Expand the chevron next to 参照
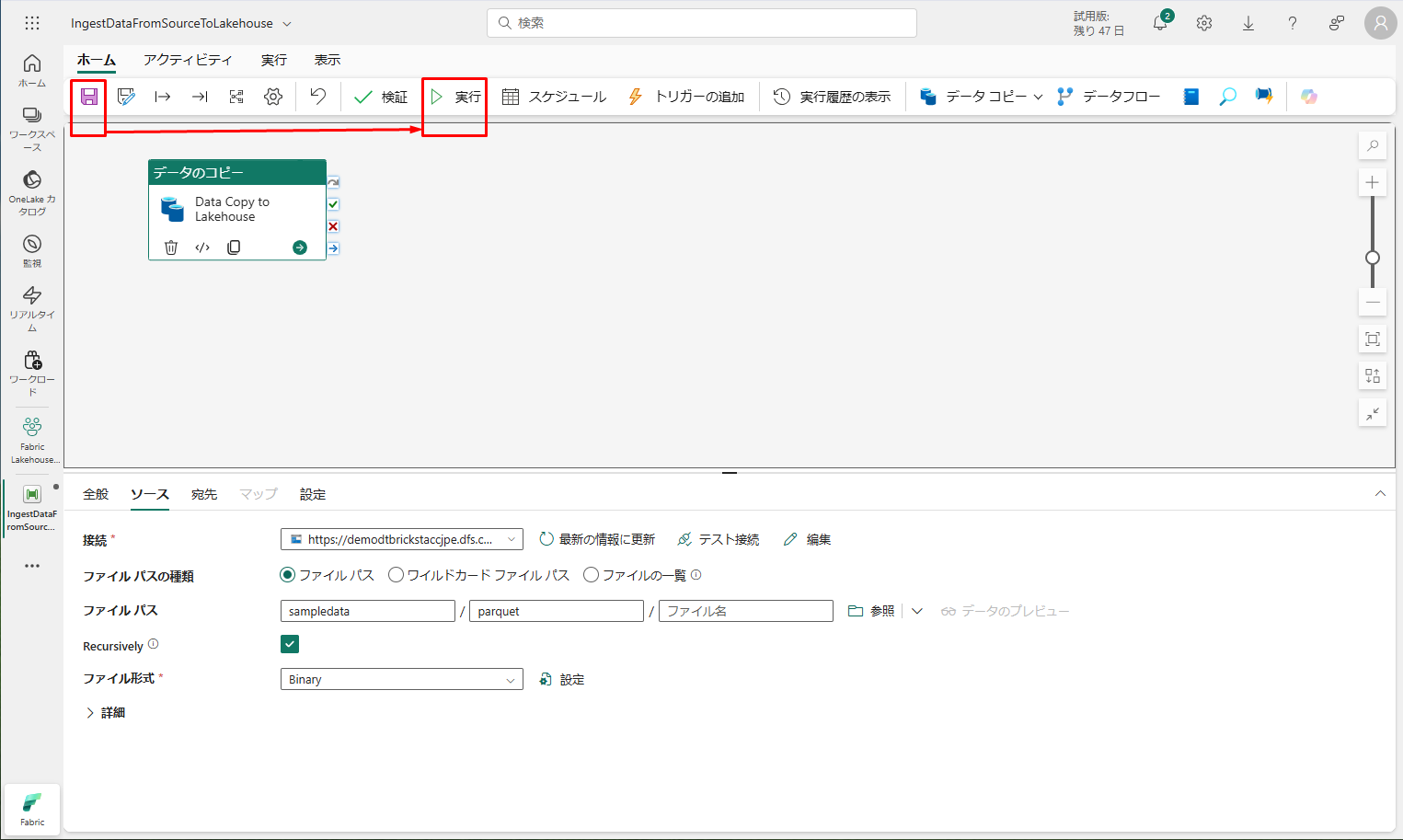This screenshot has height=840, width=1403. [917, 611]
